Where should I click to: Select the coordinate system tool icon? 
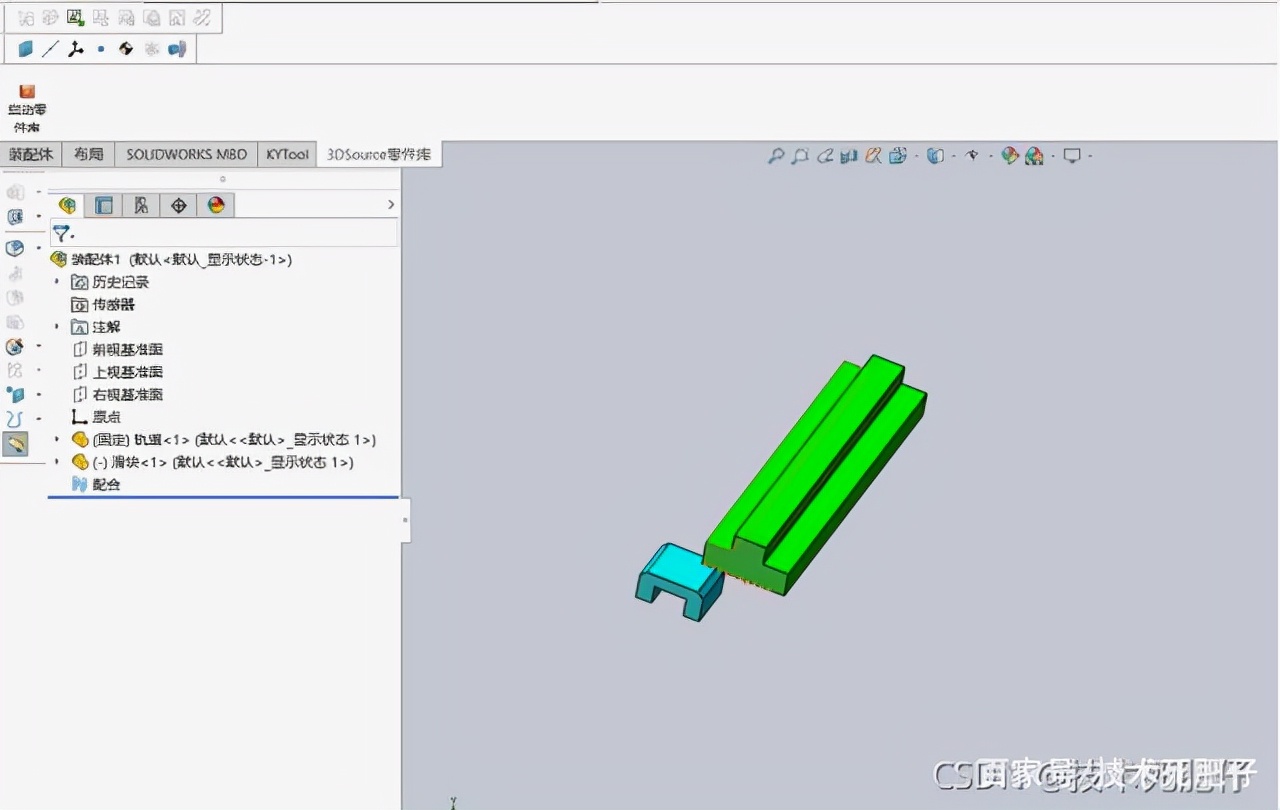(76, 48)
